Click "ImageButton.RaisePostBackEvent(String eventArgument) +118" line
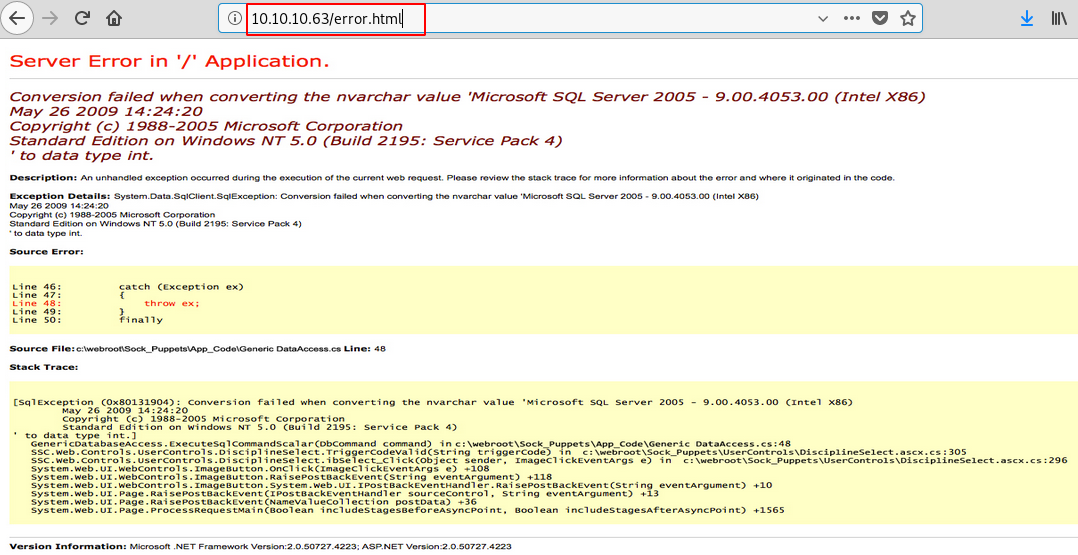 (292, 477)
